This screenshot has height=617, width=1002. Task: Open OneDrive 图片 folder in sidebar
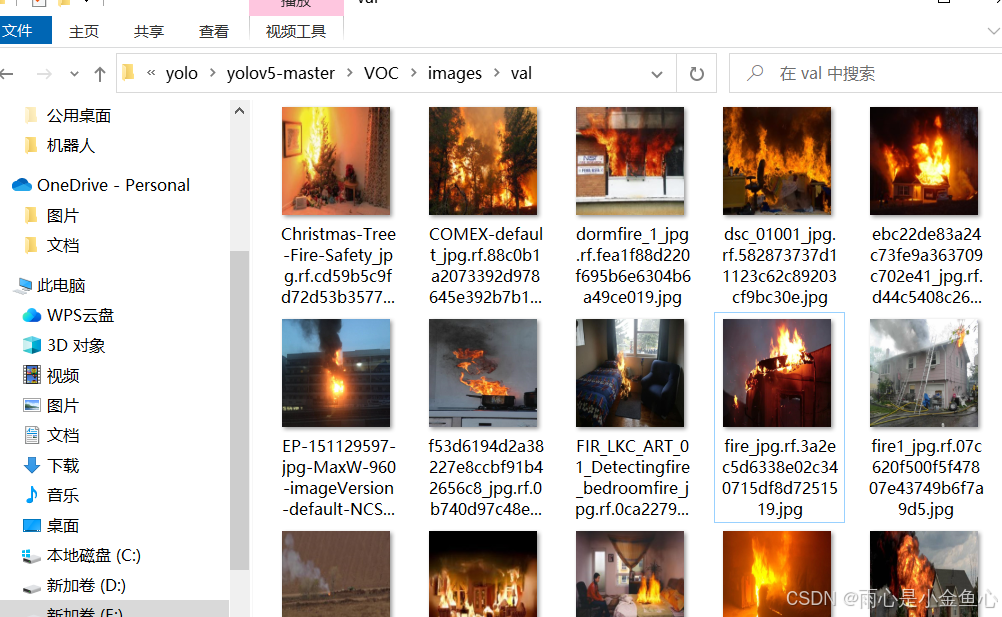click(62, 216)
